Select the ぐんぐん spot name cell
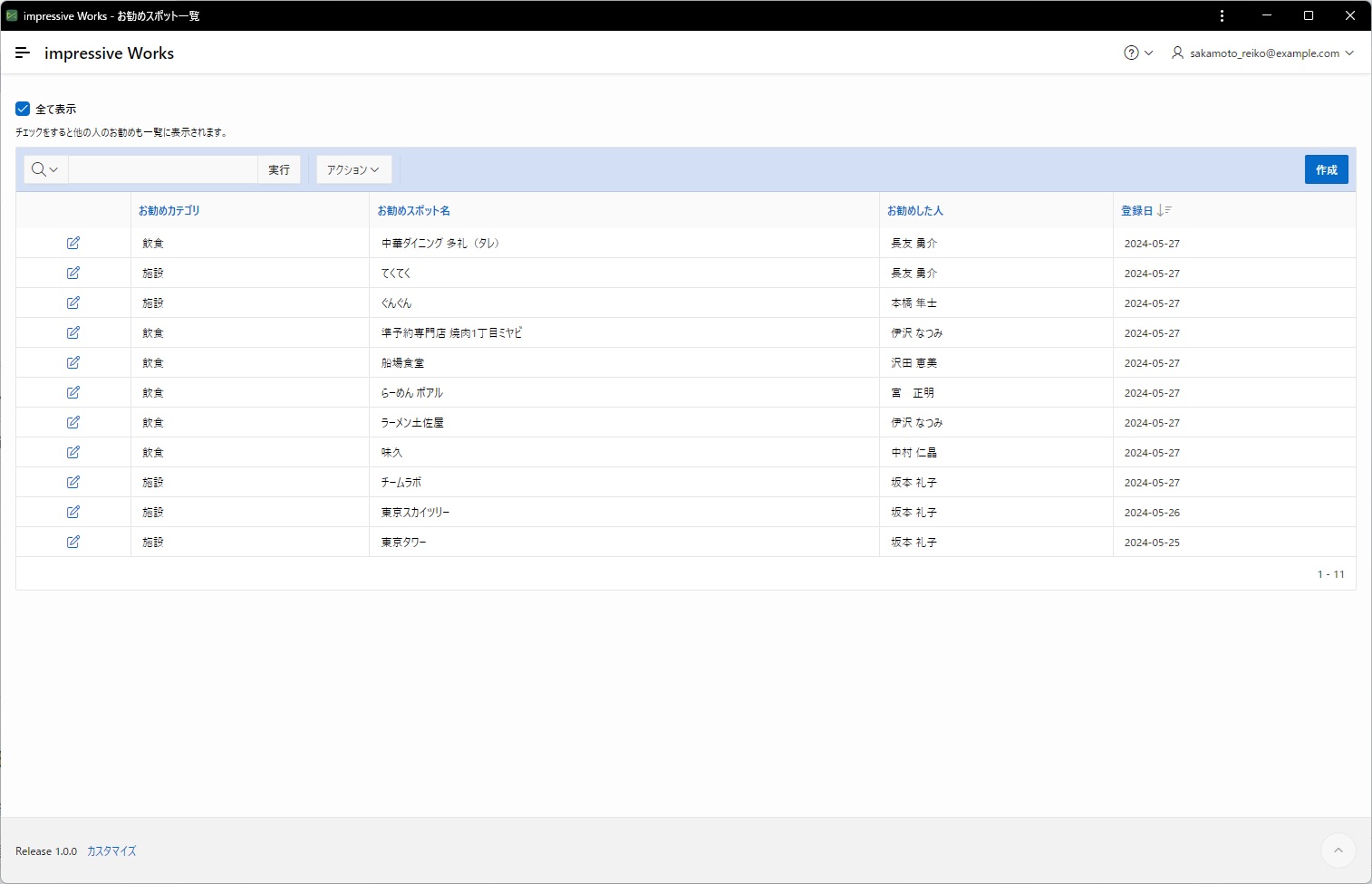The height and width of the screenshot is (884, 1372). tap(624, 303)
